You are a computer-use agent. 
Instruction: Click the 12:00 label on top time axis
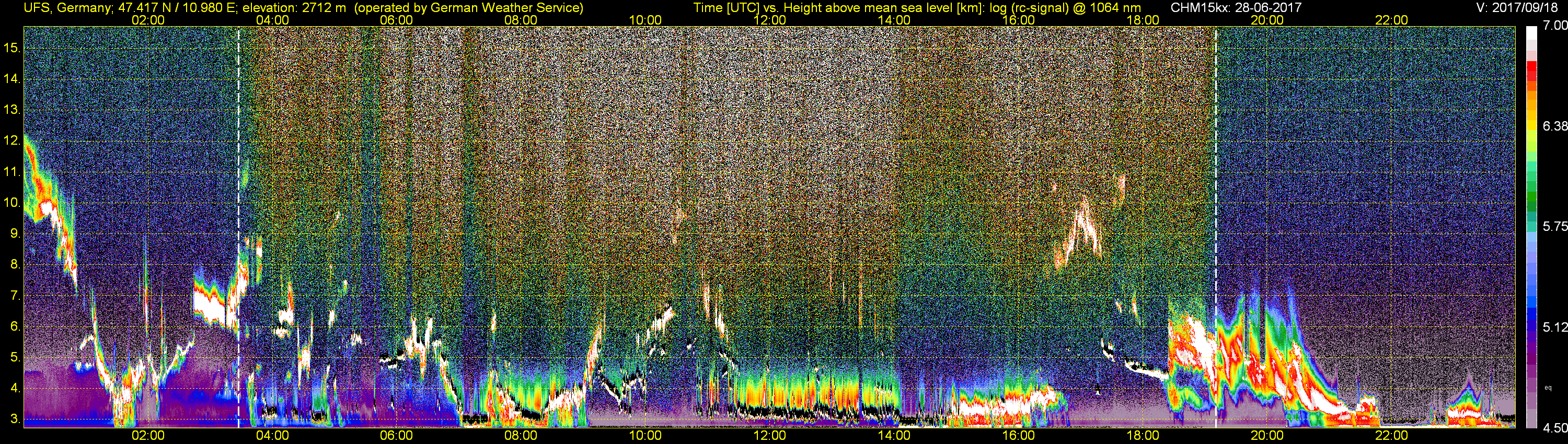tap(769, 20)
